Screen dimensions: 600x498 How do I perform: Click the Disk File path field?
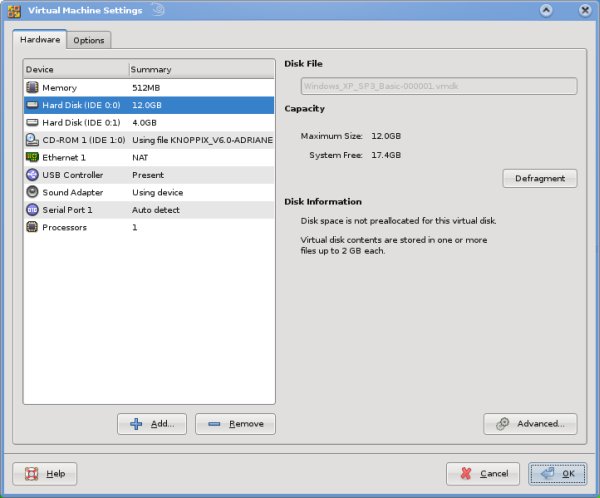(439, 86)
